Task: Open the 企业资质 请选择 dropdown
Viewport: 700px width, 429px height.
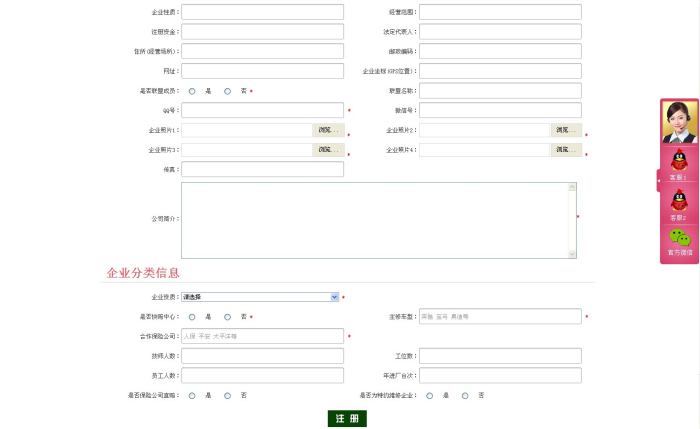Action: [260, 297]
